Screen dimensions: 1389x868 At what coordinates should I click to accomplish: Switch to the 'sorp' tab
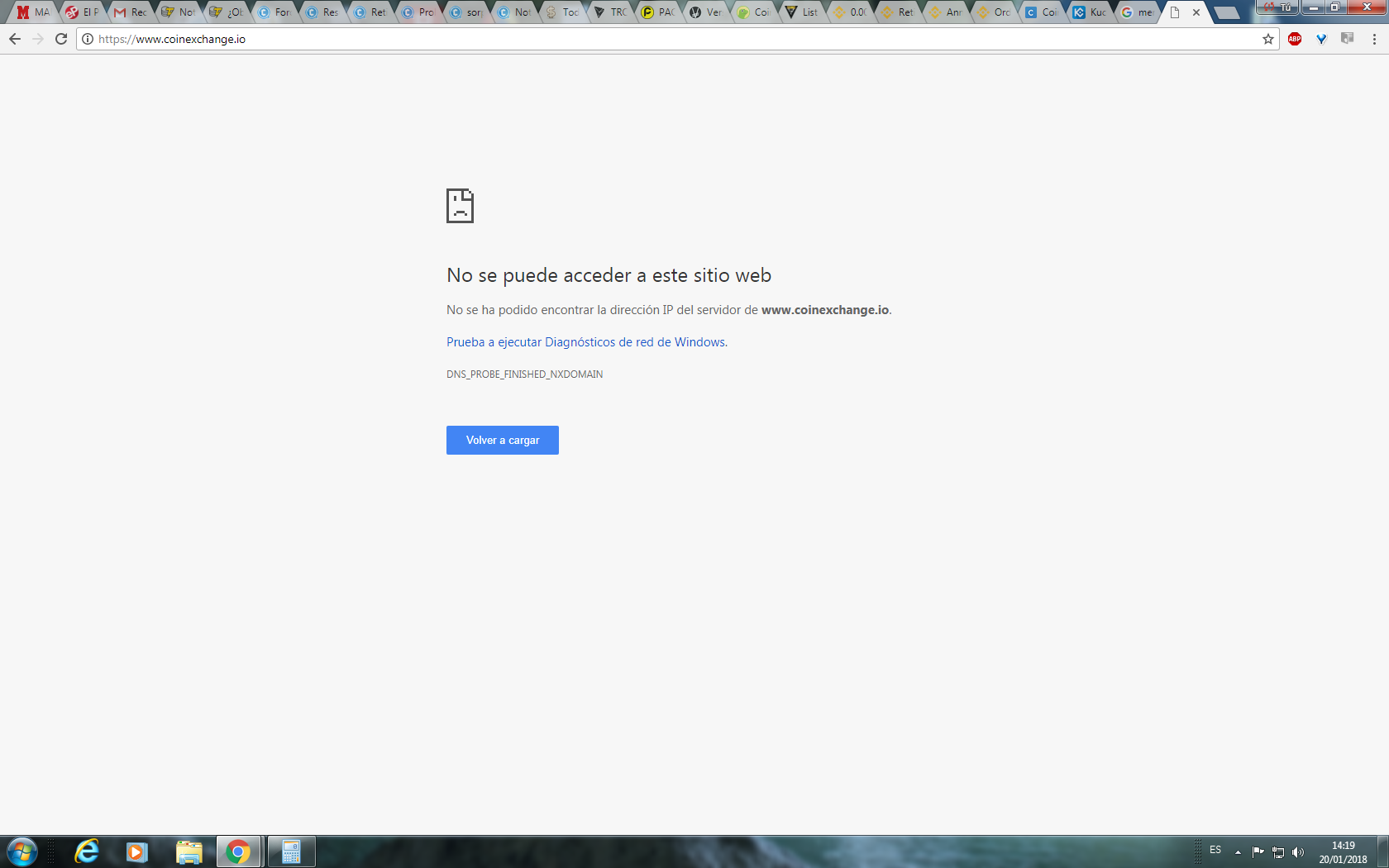pos(465,12)
